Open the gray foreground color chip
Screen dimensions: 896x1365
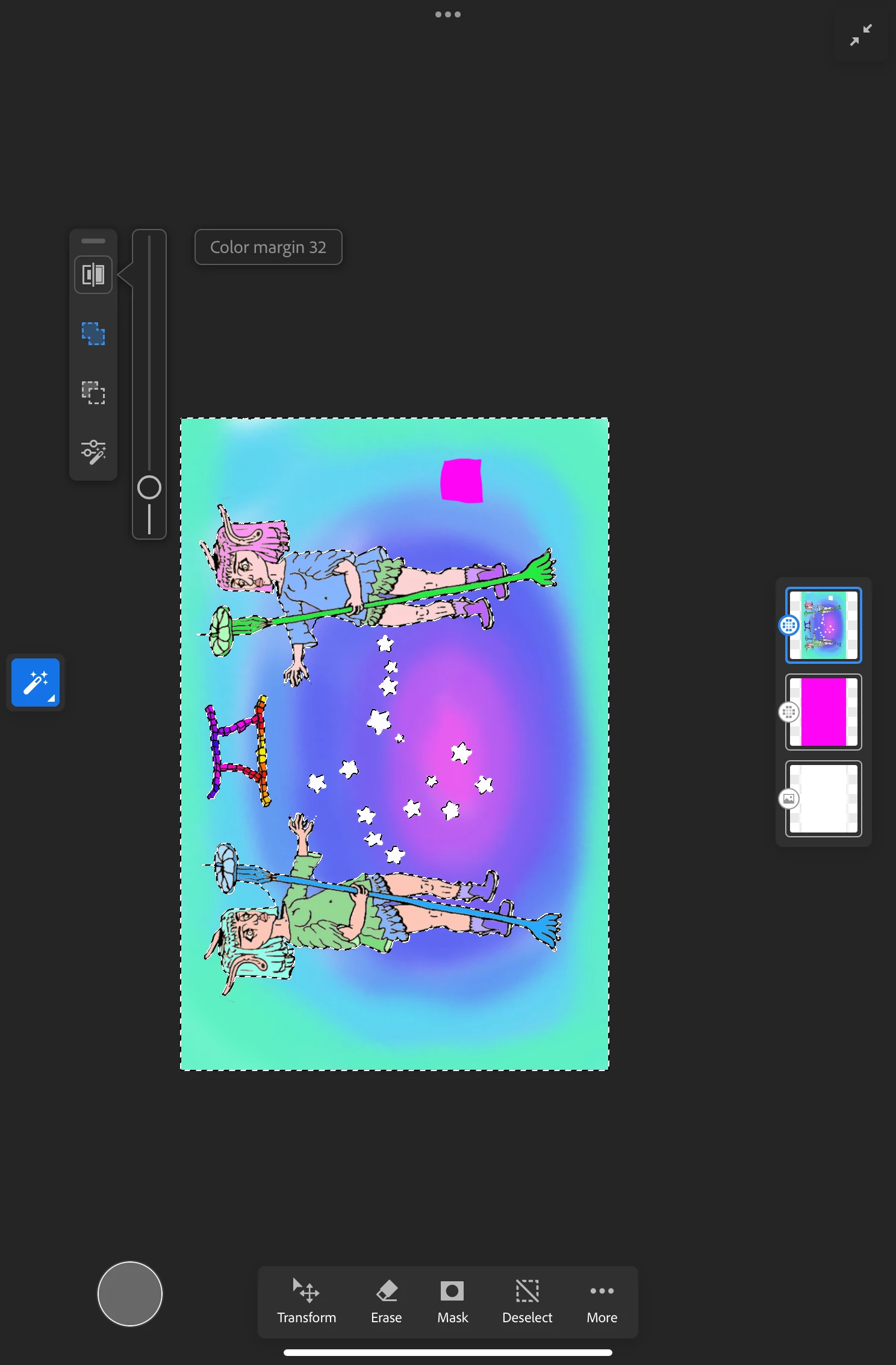click(130, 1294)
